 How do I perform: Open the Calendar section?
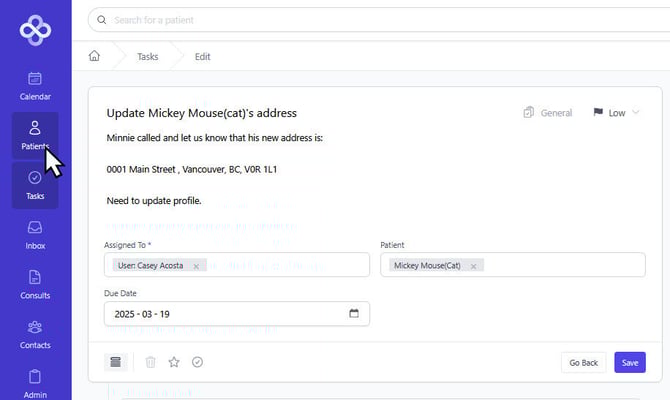[35, 86]
